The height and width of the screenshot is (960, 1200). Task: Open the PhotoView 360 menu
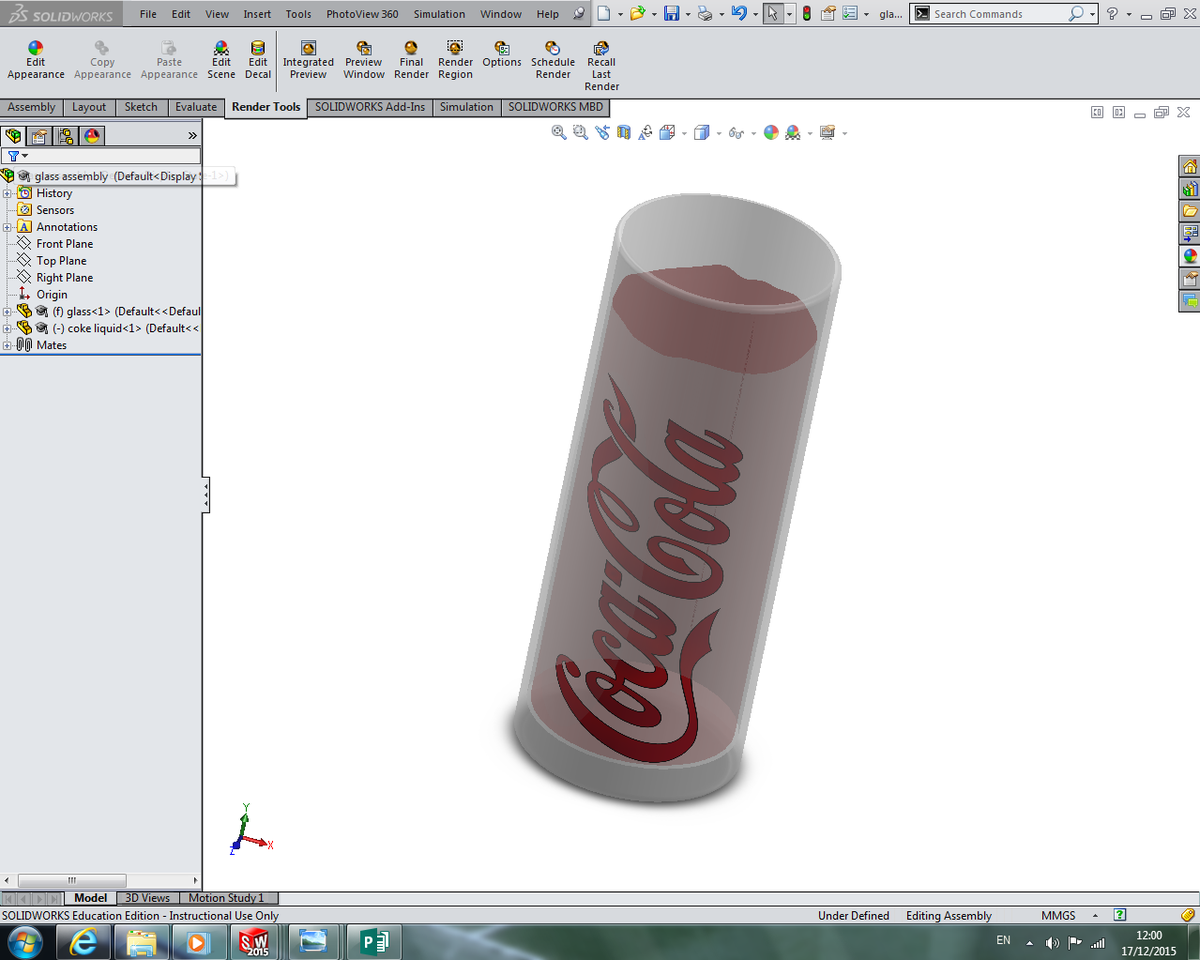[x=362, y=14]
